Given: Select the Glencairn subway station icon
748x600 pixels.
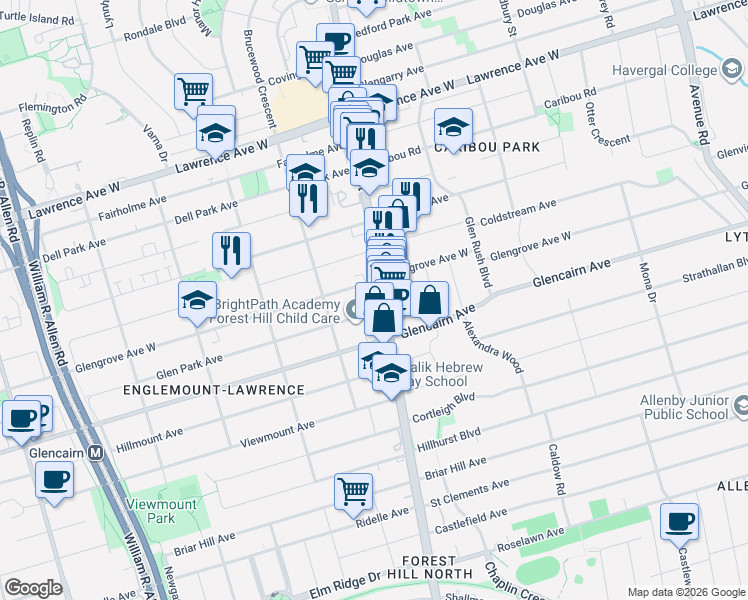Looking at the screenshot, I should point(96,453).
